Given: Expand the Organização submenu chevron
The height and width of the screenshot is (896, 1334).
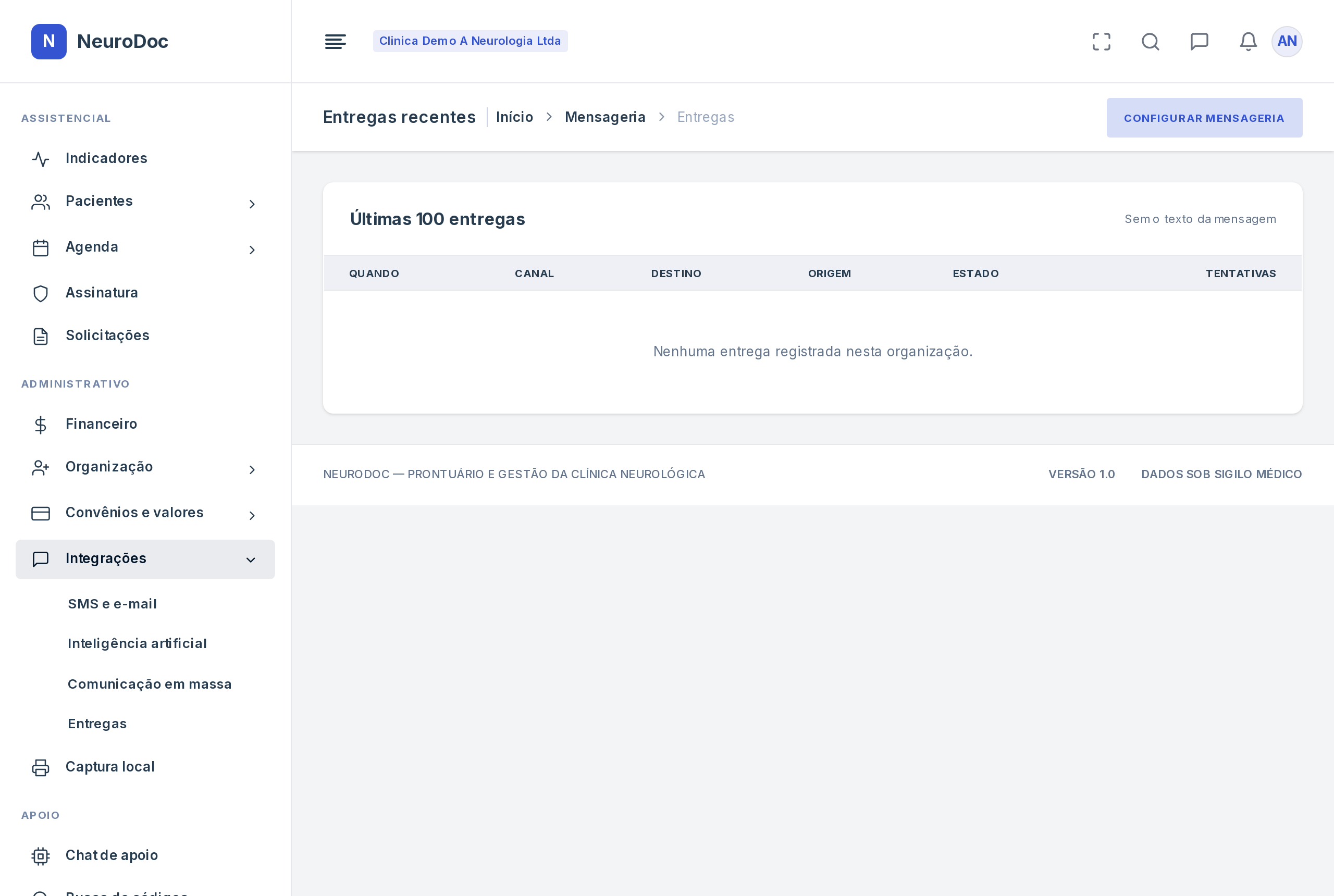Looking at the screenshot, I should [252, 470].
